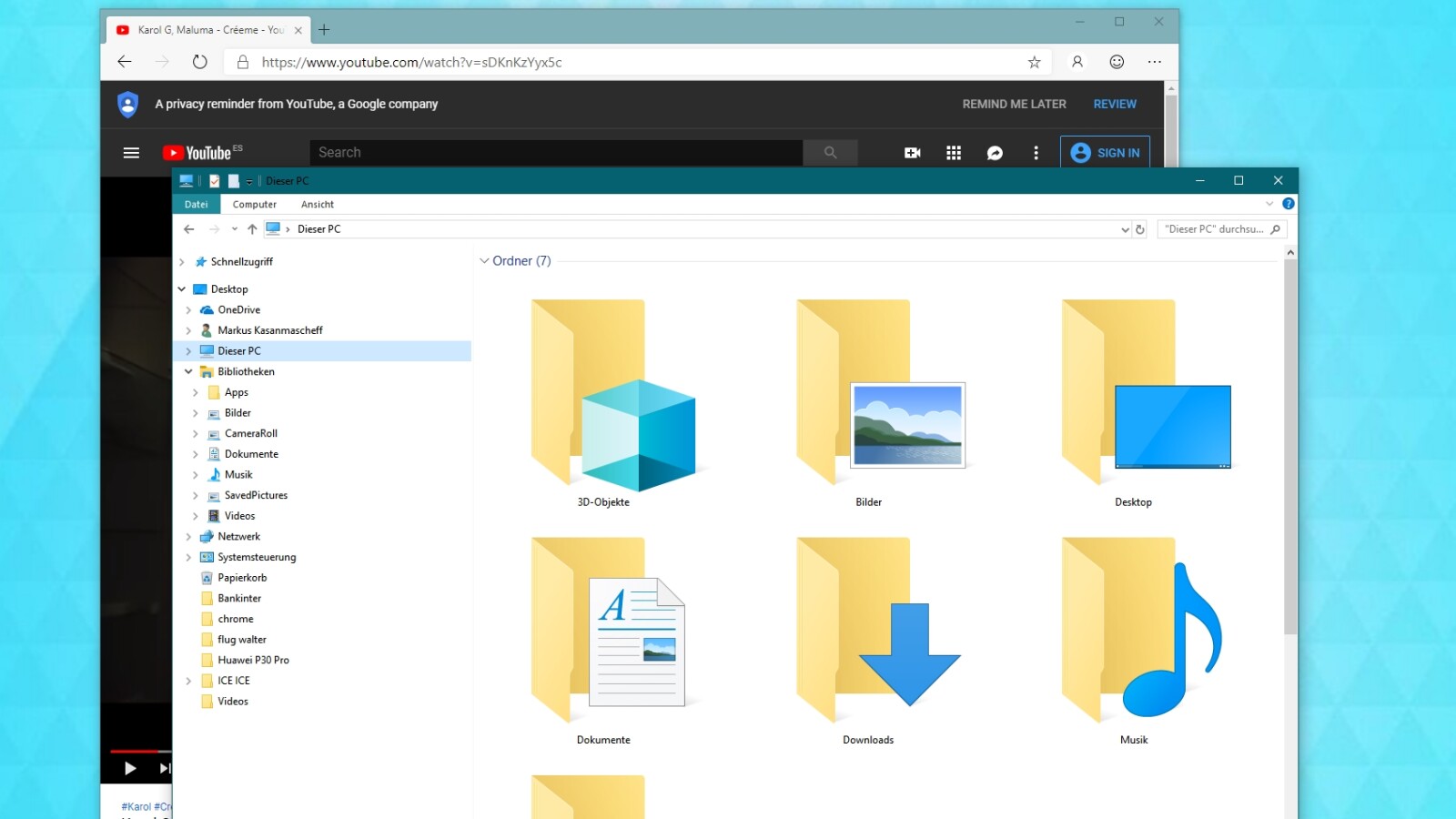Click REMIND ME LATER on privacy banner
This screenshot has width=1456, height=819.
(x=1015, y=105)
